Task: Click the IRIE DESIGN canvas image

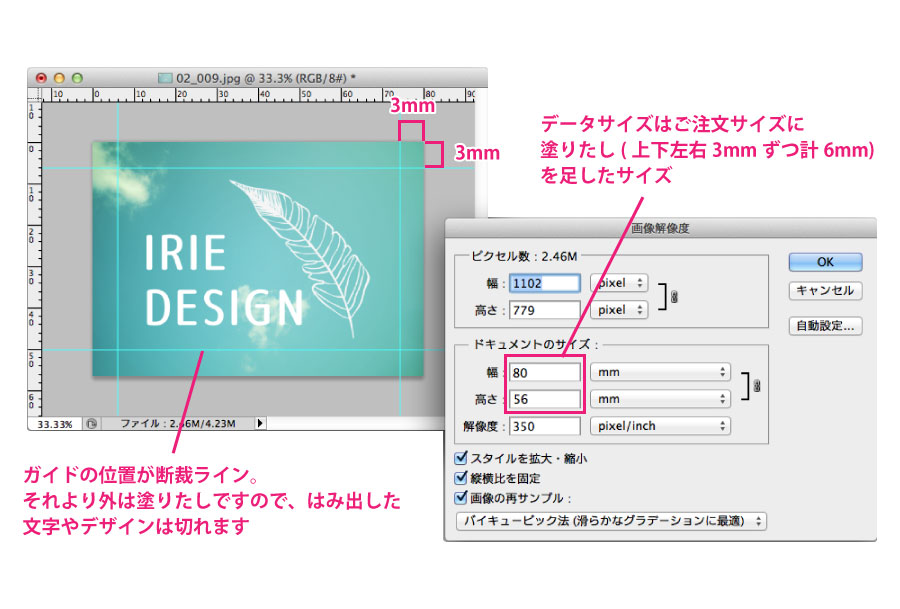Action: coord(258,259)
